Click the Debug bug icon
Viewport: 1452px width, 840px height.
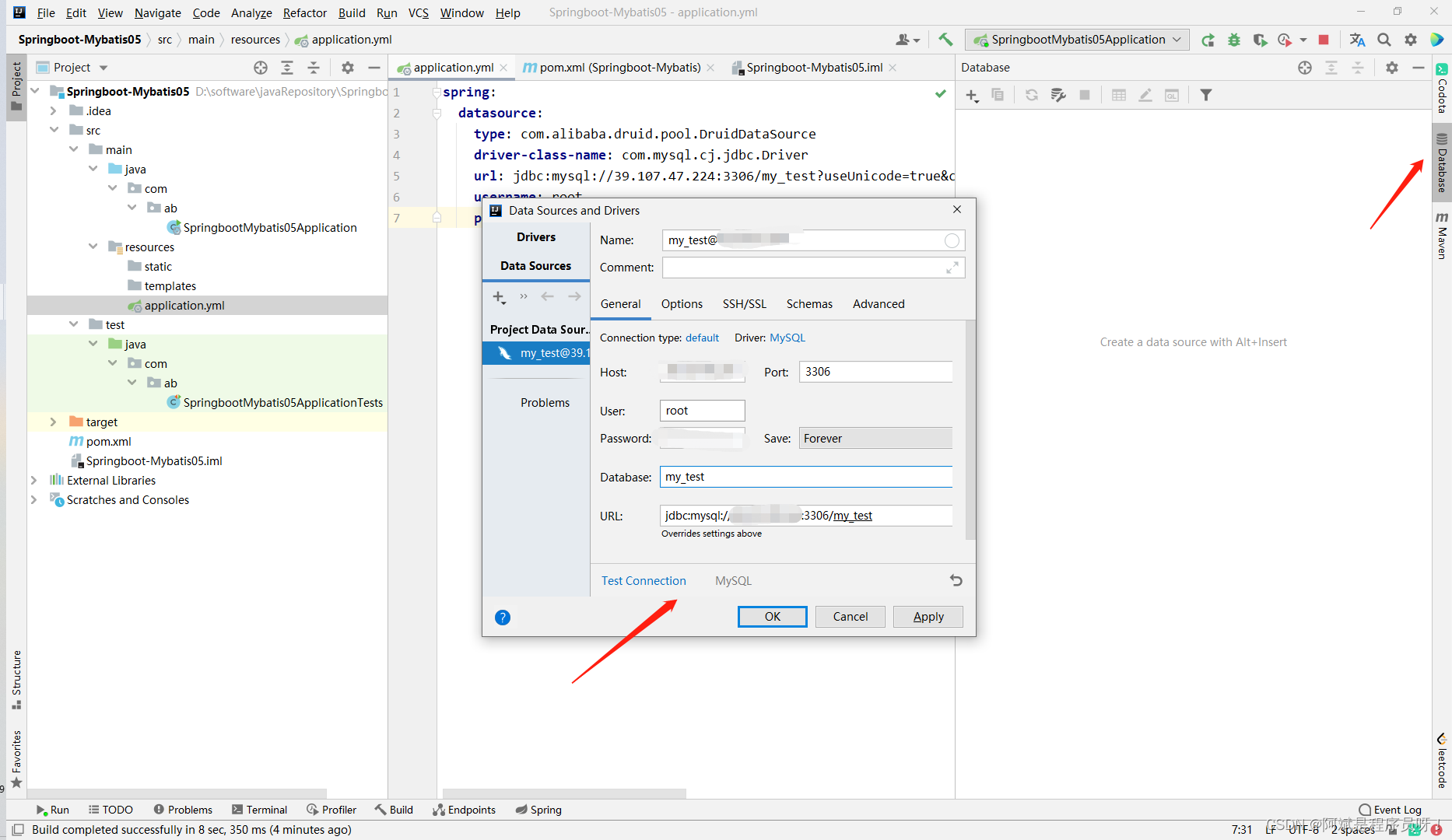(1234, 40)
